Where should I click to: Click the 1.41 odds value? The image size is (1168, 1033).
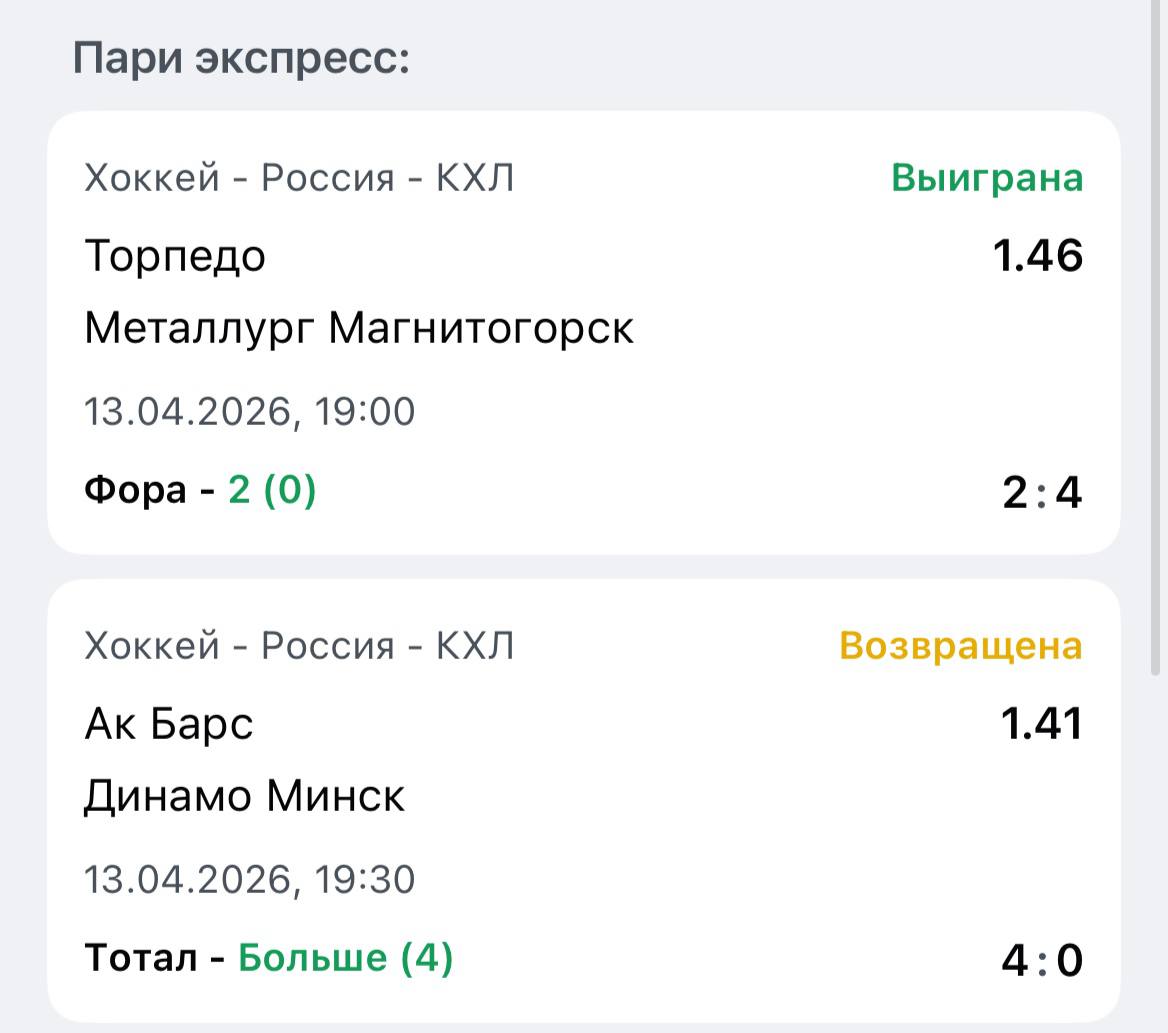(x=1042, y=724)
